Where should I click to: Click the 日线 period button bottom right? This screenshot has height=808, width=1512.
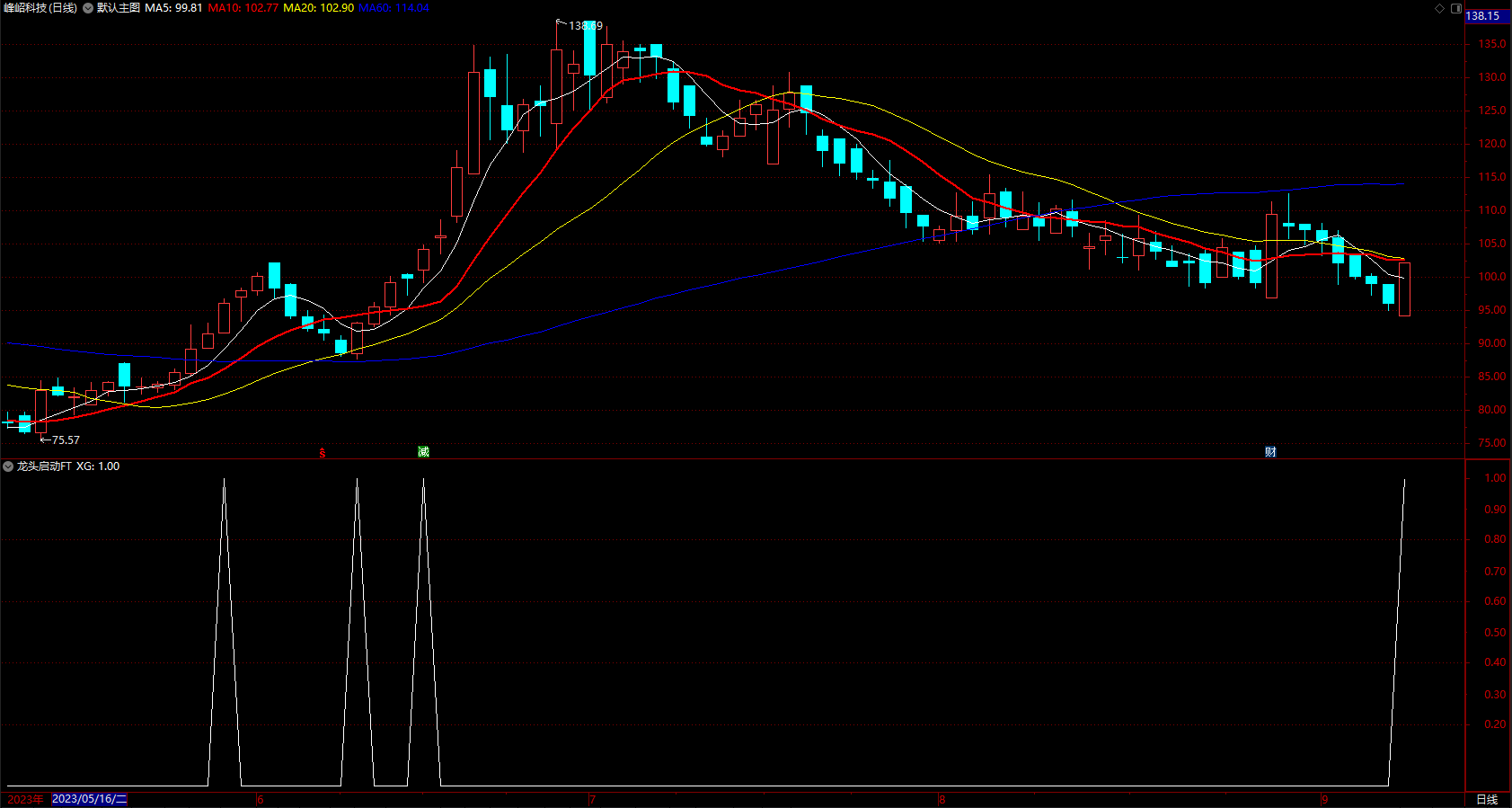1487,800
